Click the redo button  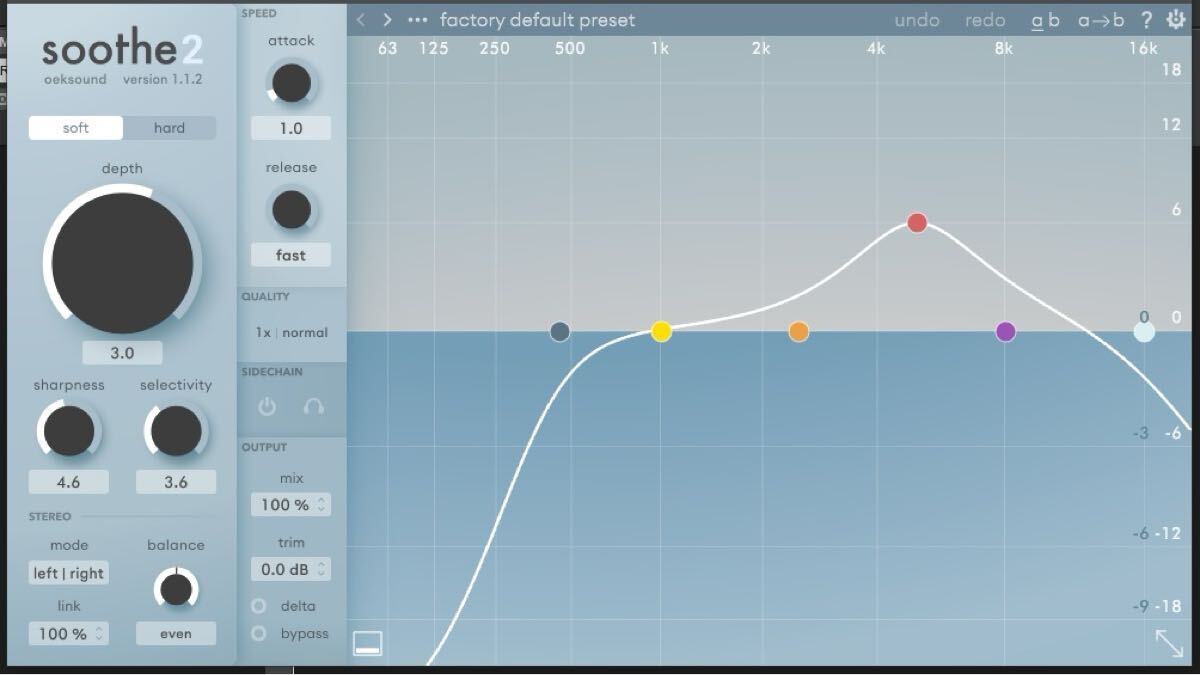point(985,20)
